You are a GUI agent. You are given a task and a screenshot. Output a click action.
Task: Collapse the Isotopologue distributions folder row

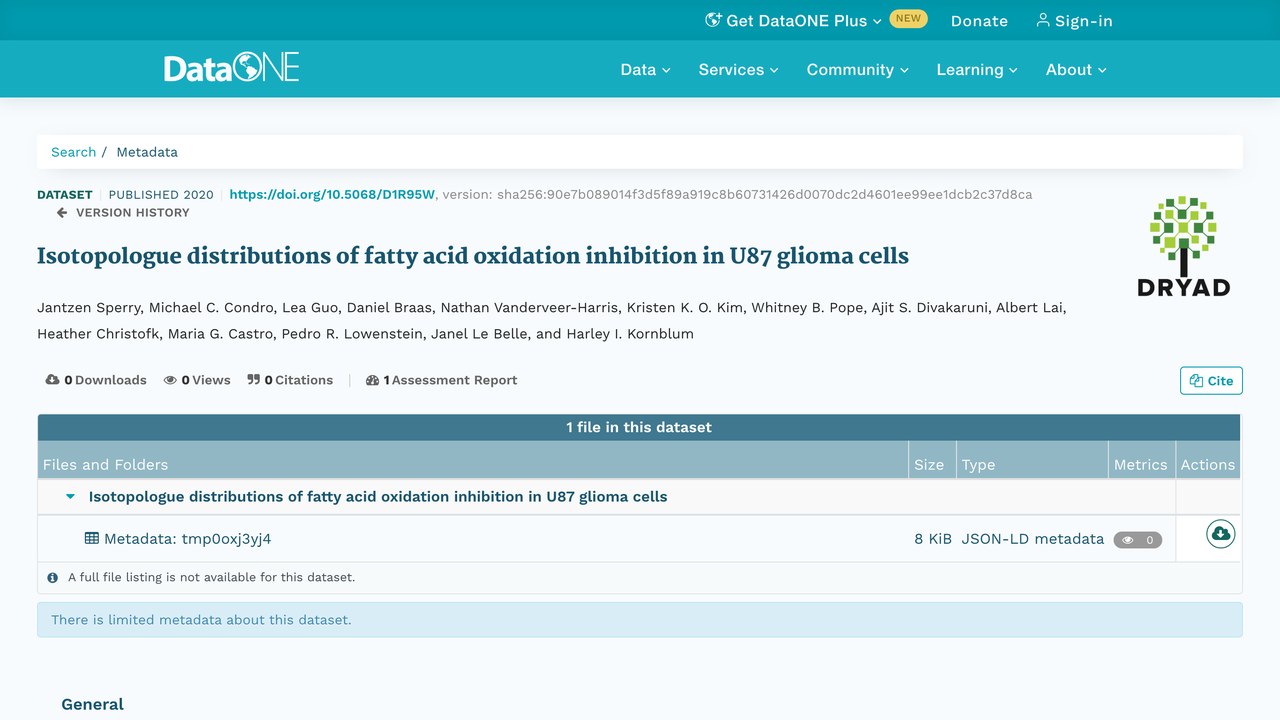[x=70, y=496]
